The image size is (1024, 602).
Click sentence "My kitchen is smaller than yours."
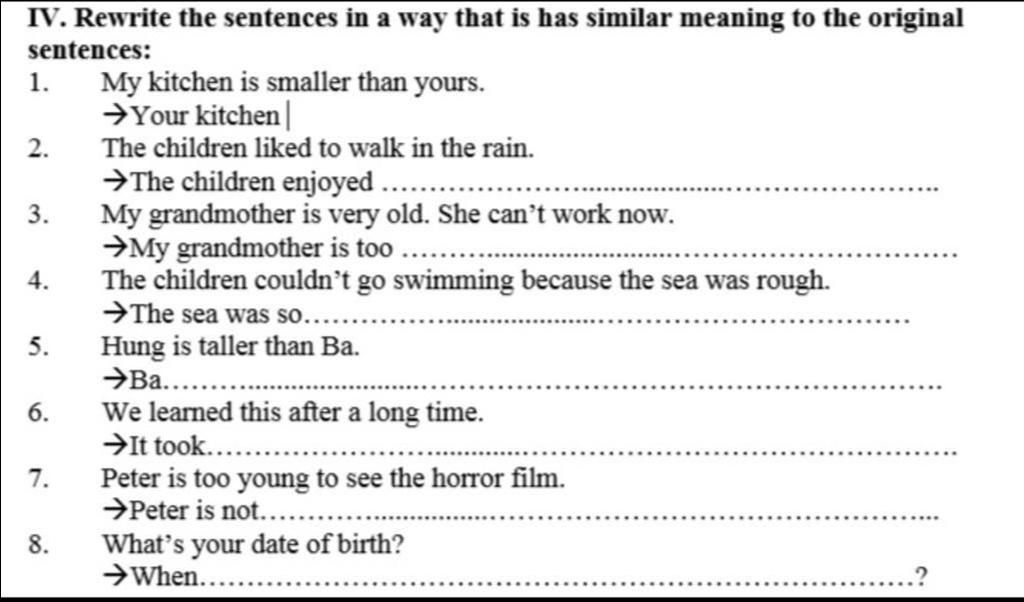(293, 83)
